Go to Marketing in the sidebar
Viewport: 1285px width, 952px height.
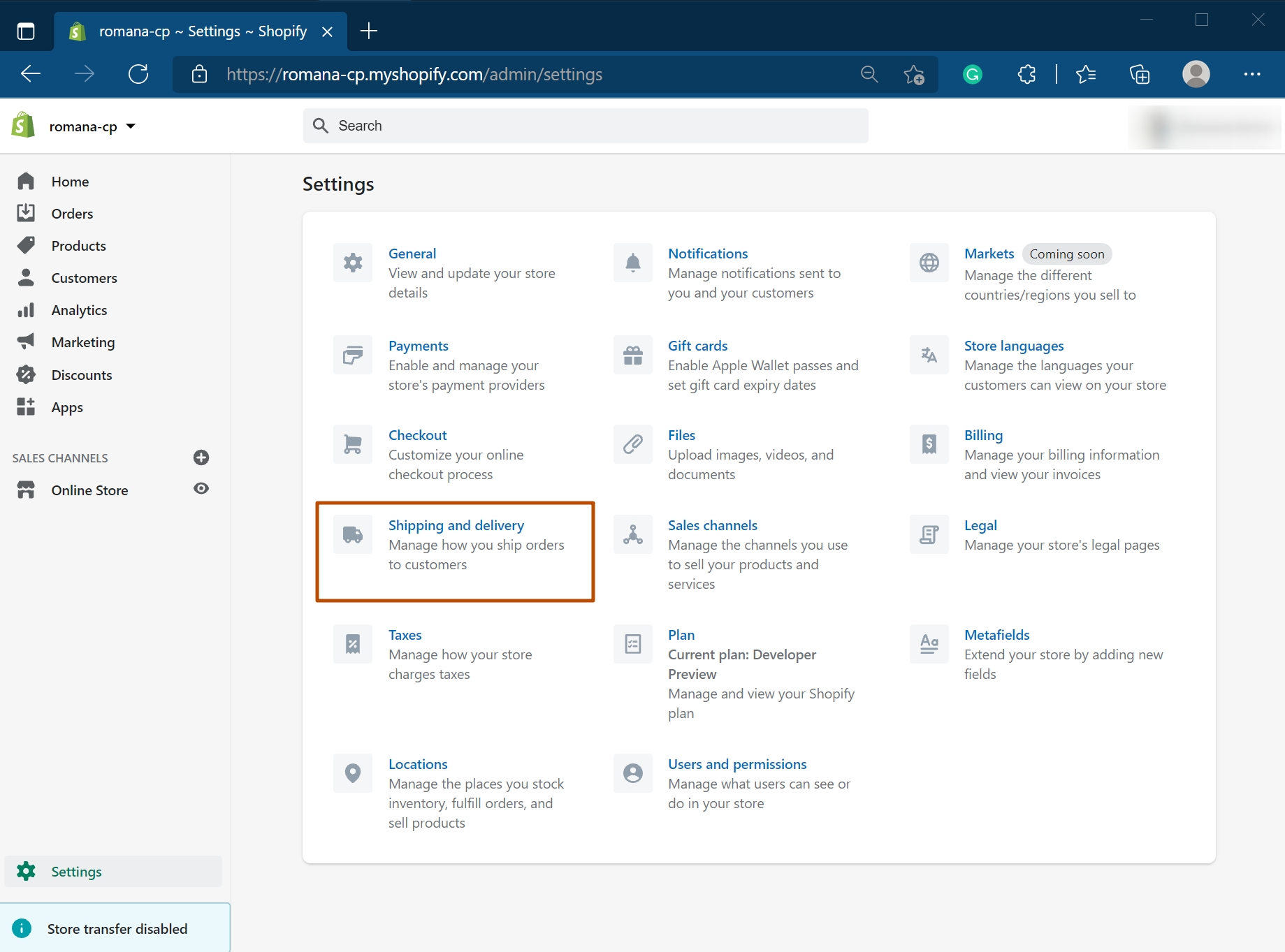coord(82,342)
